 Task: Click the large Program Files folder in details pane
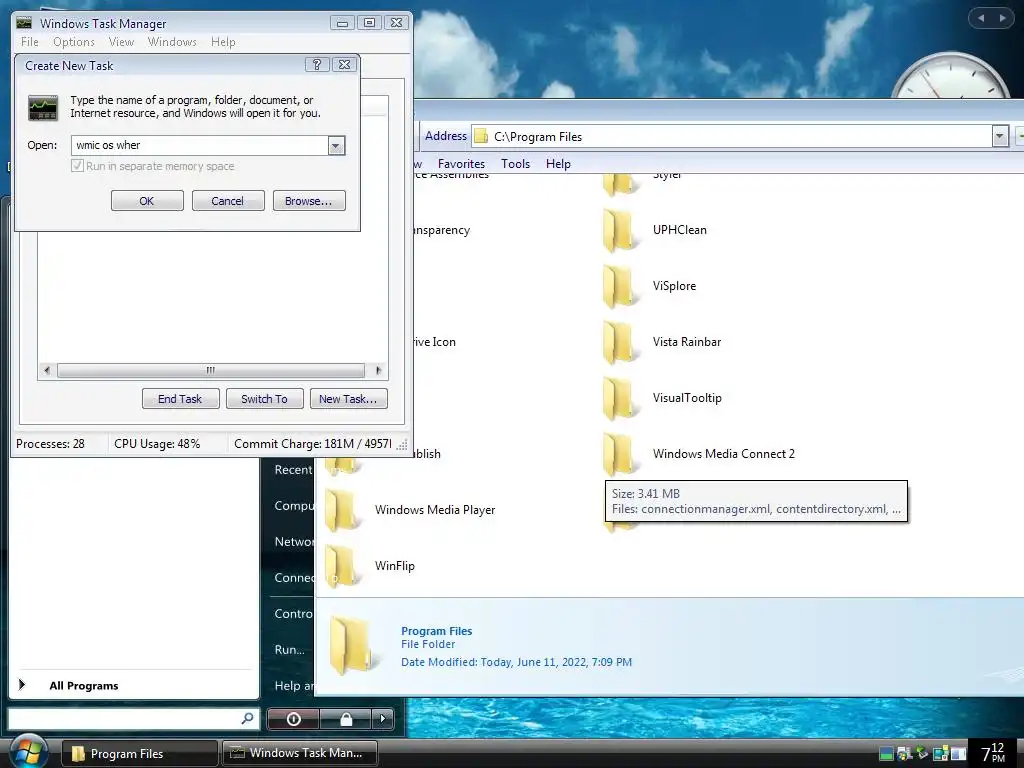coord(353,645)
